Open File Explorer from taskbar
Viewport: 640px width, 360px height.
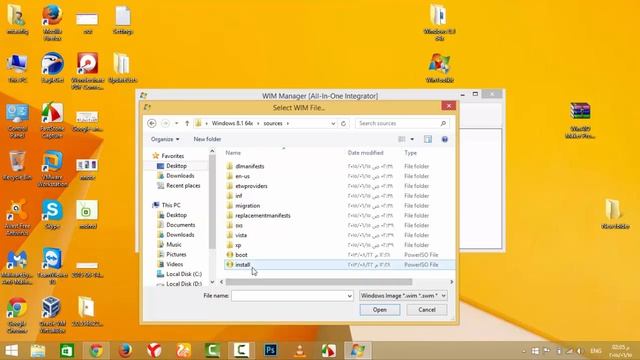tap(38, 350)
